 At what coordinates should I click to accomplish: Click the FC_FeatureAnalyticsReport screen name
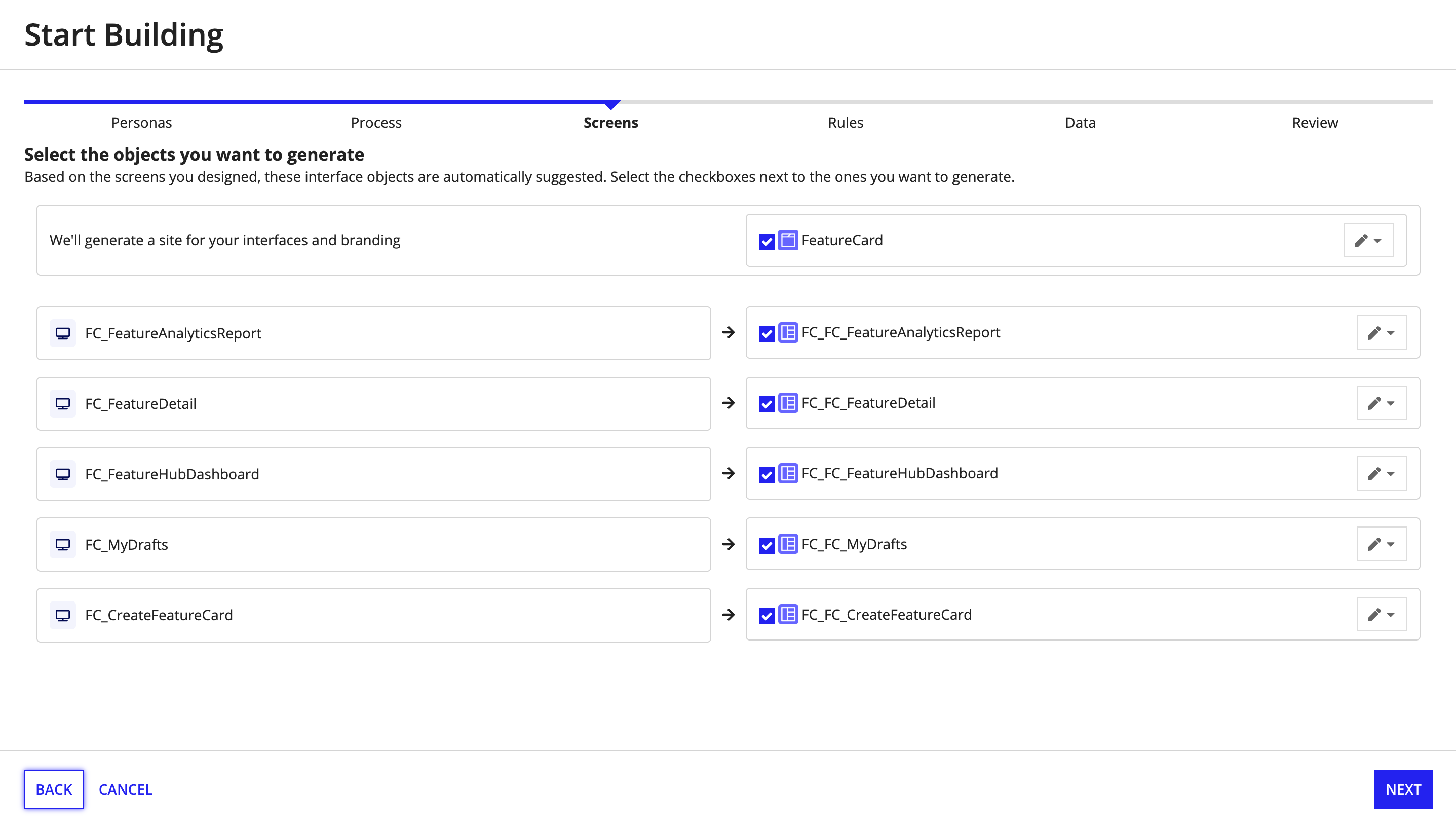pyautogui.click(x=173, y=333)
